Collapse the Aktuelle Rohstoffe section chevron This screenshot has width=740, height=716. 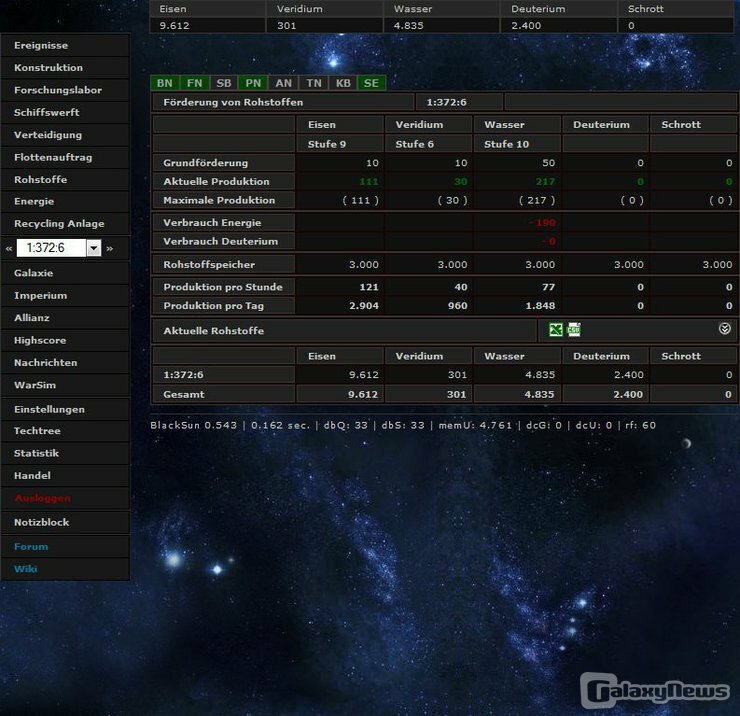tap(724, 329)
